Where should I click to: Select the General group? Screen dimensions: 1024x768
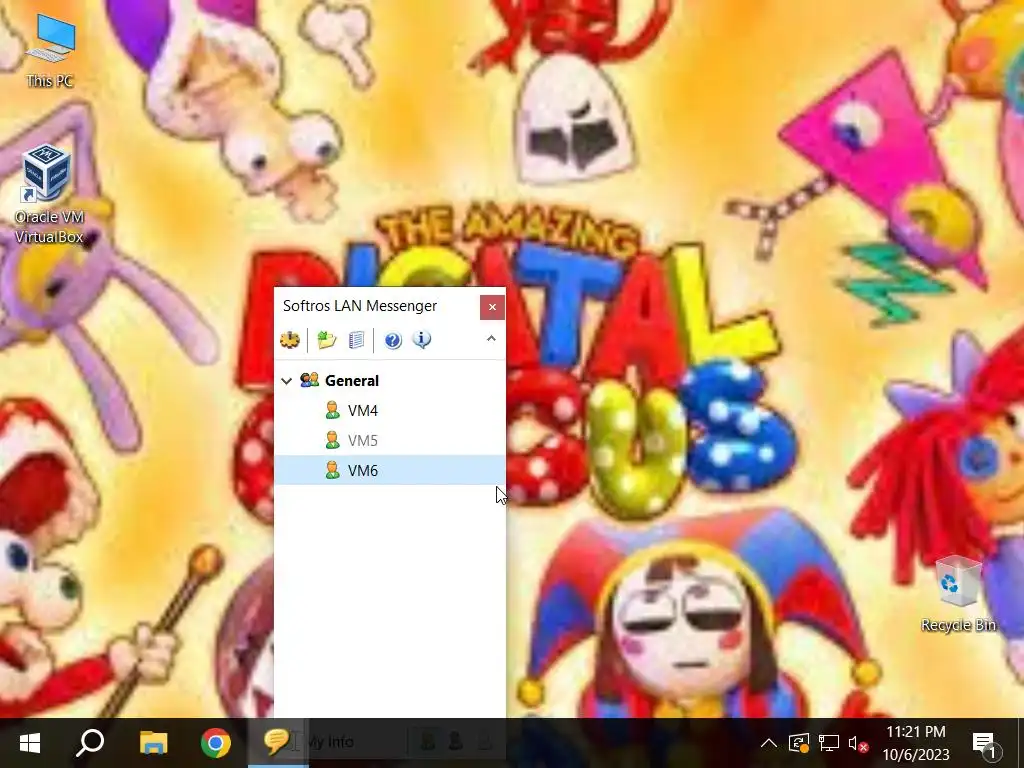tap(390, 381)
